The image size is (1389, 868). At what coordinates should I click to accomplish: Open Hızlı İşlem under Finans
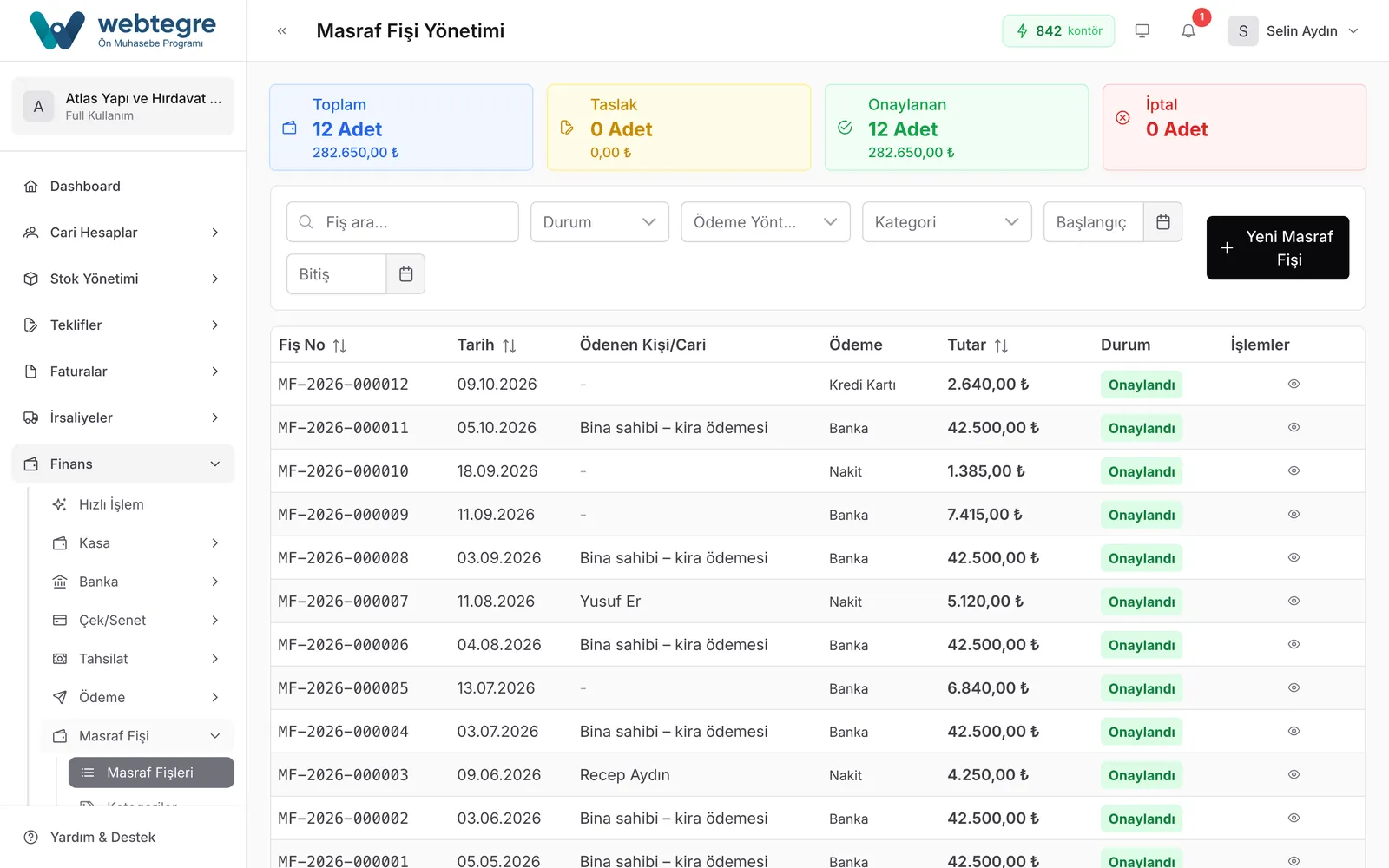pos(137,504)
